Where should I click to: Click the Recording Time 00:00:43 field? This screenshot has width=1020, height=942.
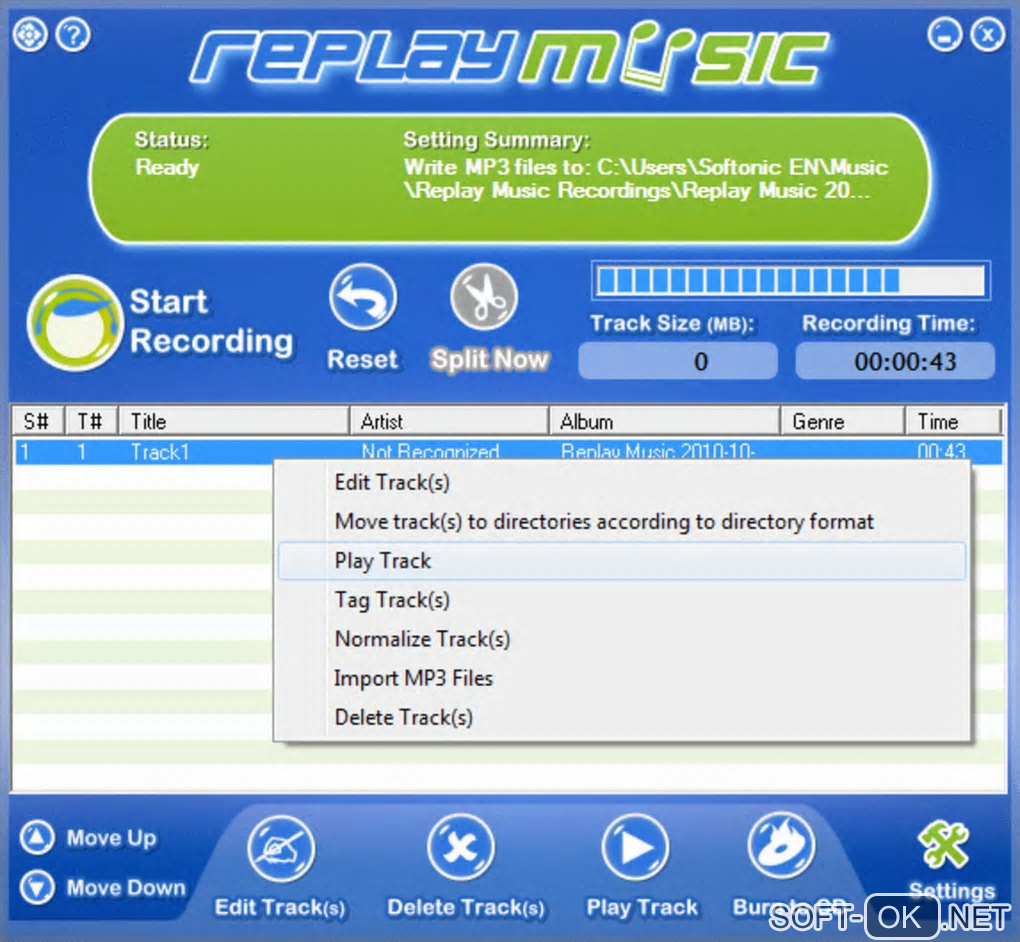(x=895, y=361)
